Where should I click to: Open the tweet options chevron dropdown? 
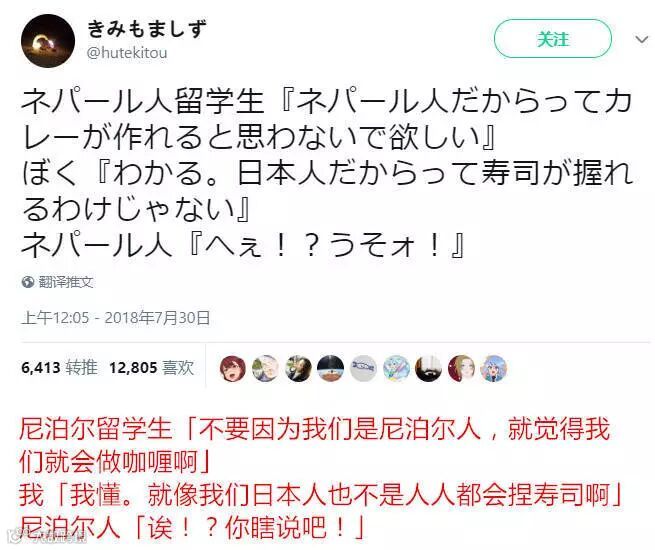coord(641,40)
